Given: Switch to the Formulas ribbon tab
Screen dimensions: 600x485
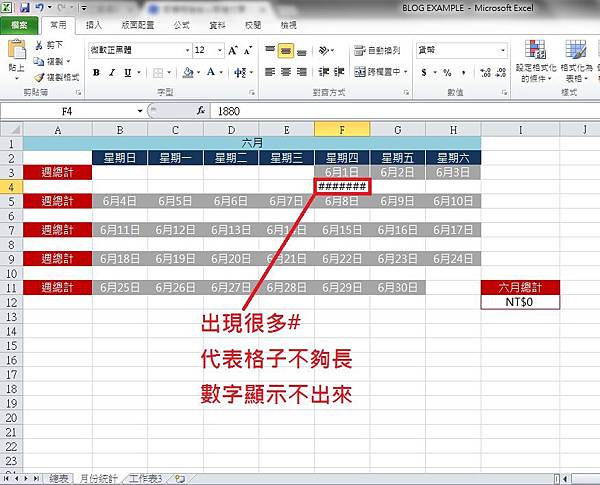Looking at the screenshot, I should pos(181,25).
